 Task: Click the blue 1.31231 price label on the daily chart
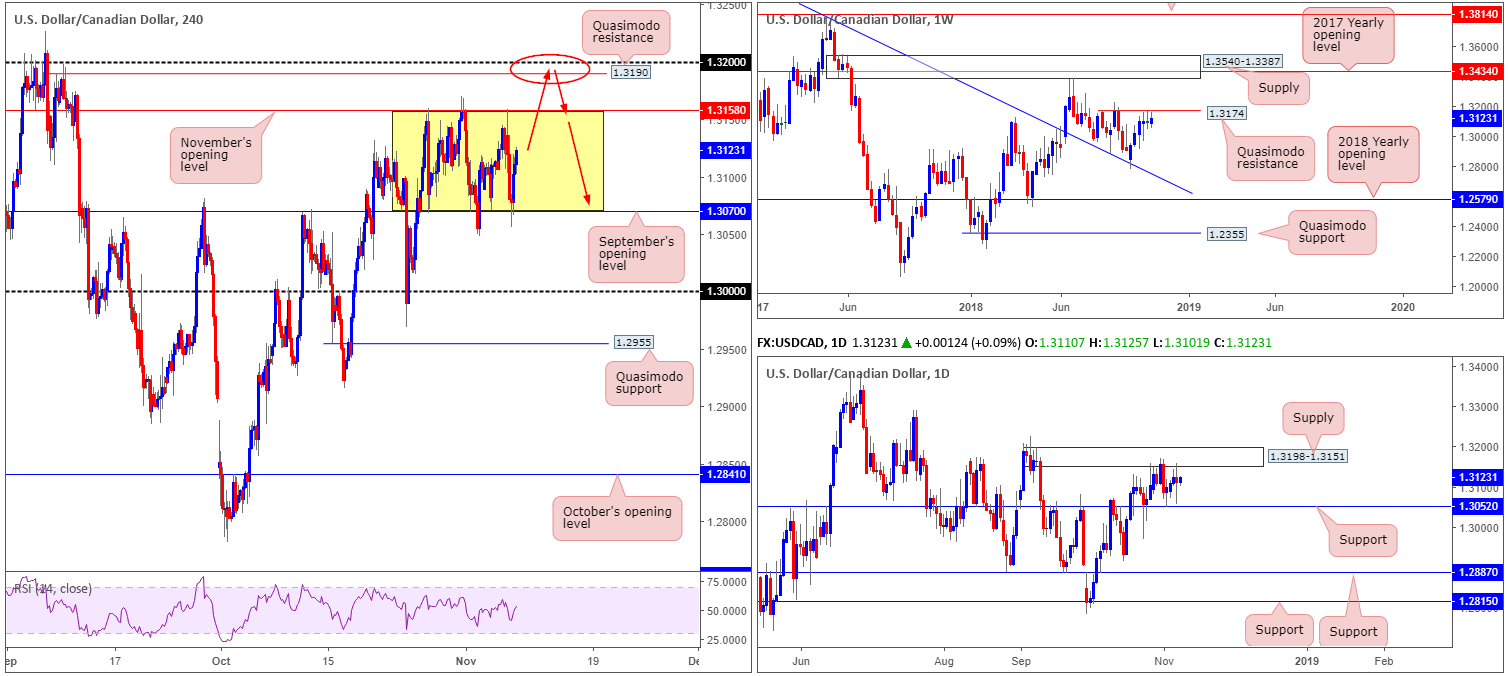(x=1476, y=478)
